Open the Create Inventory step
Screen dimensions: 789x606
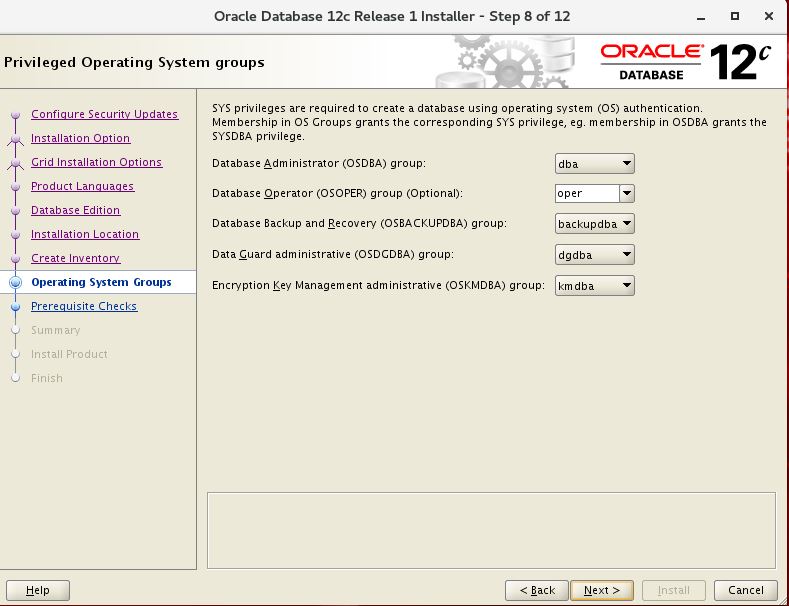(x=75, y=258)
